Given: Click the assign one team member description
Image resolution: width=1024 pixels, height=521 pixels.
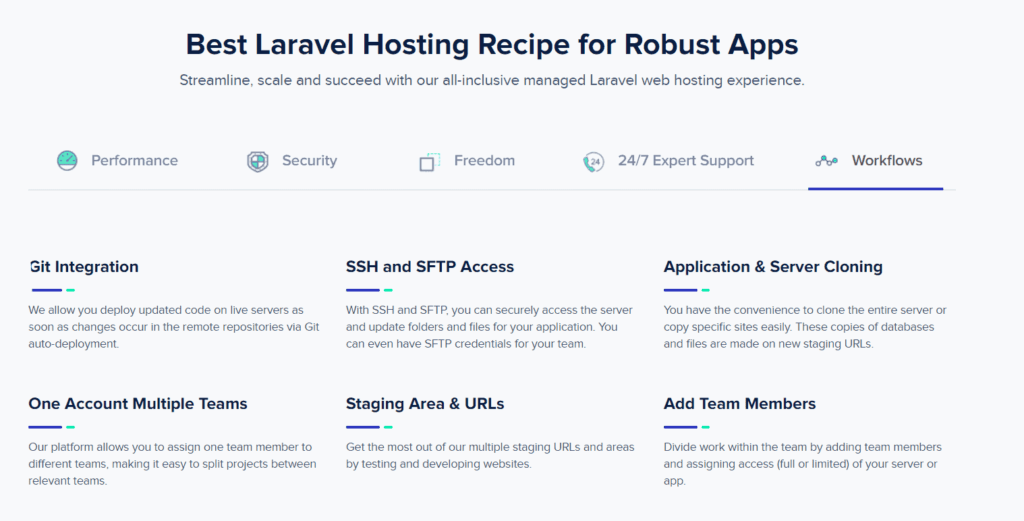Looking at the screenshot, I should [172, 464].
